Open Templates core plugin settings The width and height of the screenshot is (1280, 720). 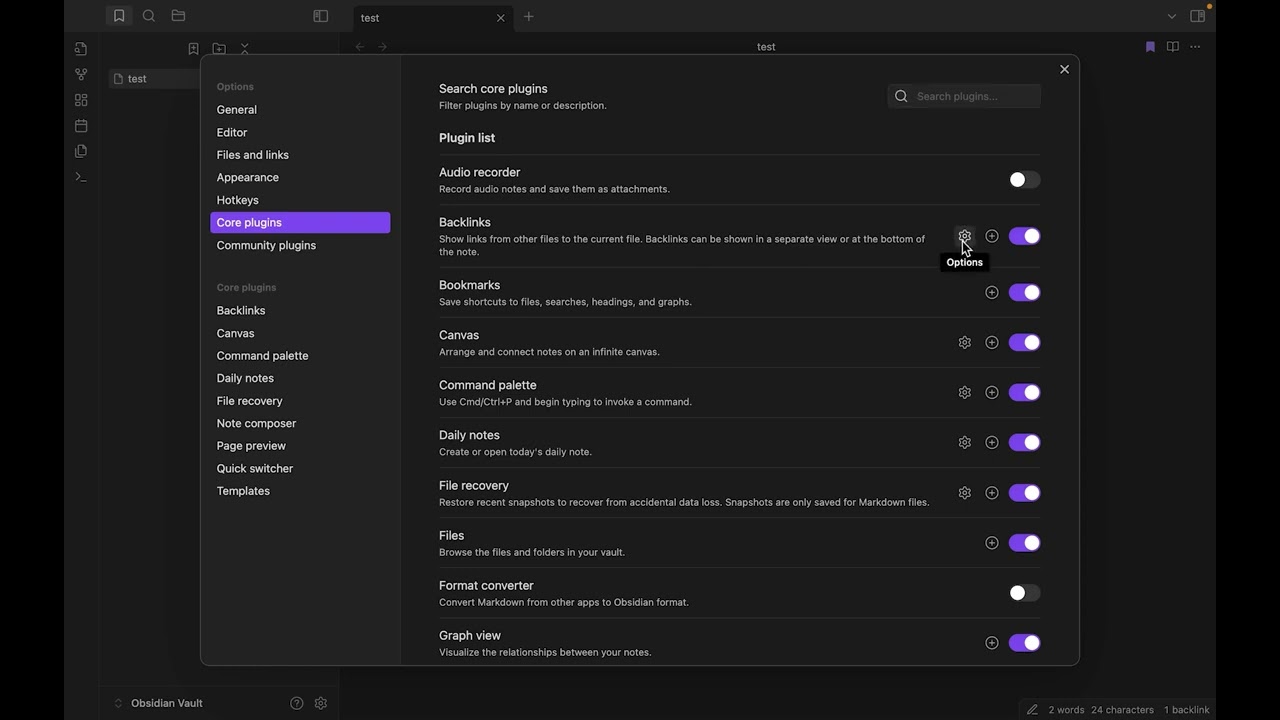[x=243, y=491]
